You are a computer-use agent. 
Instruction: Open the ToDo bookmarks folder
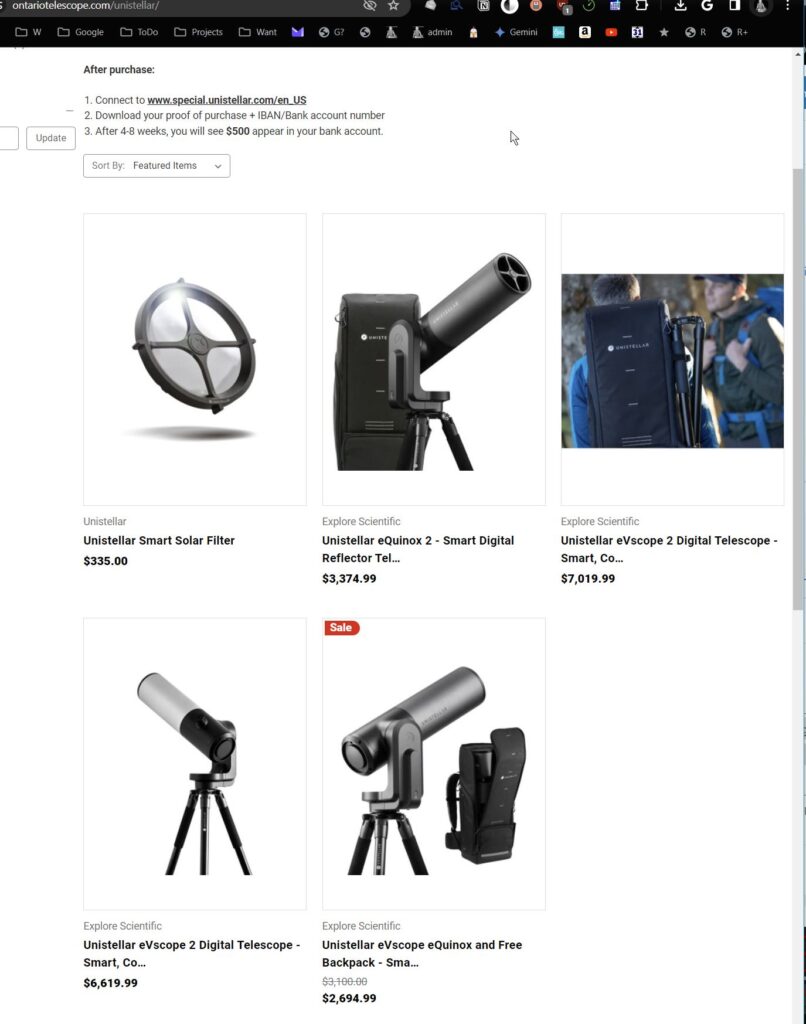(139, 32)
